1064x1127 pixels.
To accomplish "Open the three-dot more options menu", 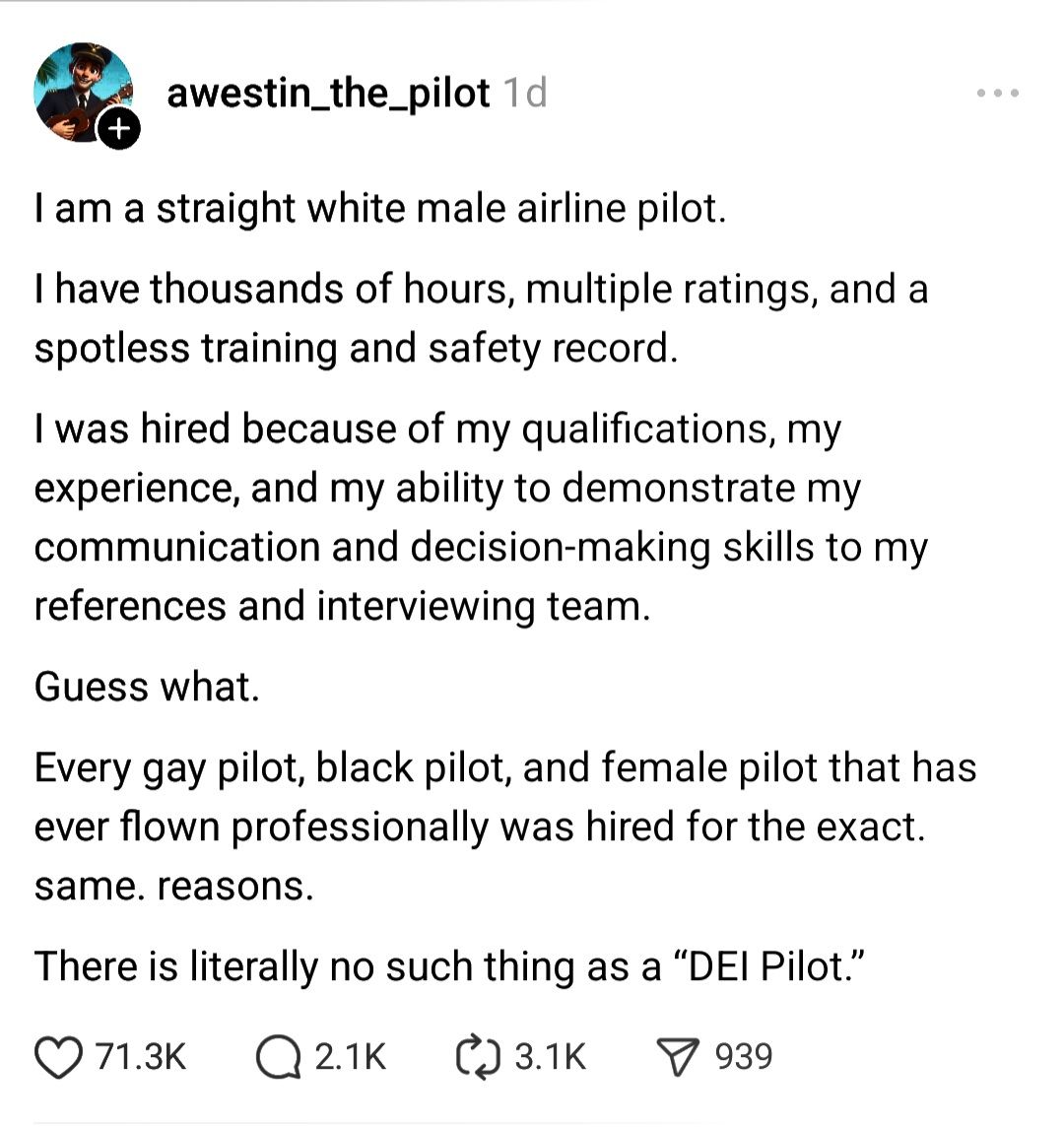I will point(997,95).
